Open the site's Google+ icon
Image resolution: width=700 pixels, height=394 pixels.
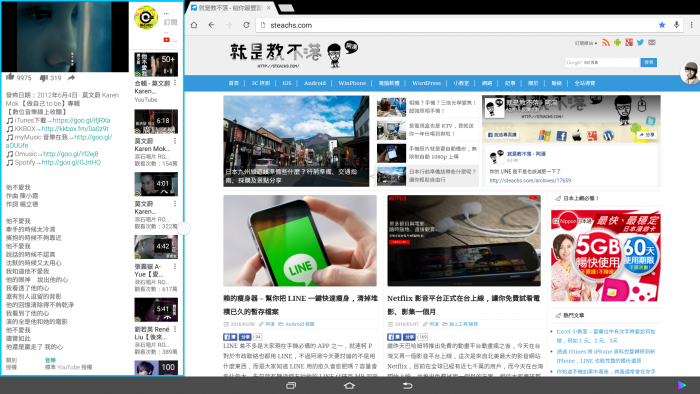[629, 42]
